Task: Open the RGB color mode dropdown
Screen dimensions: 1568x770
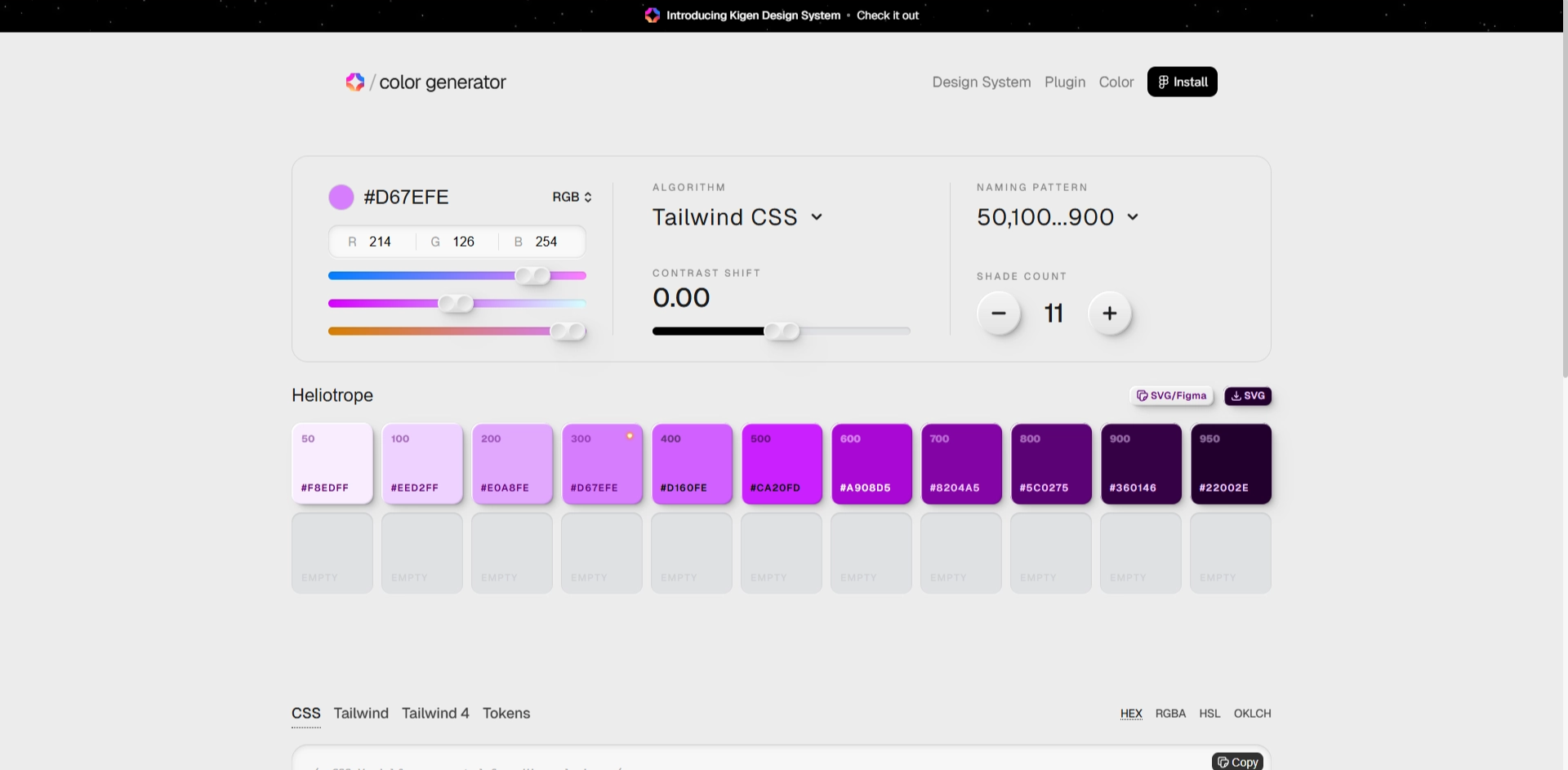Action: click(x=572, y=197)
